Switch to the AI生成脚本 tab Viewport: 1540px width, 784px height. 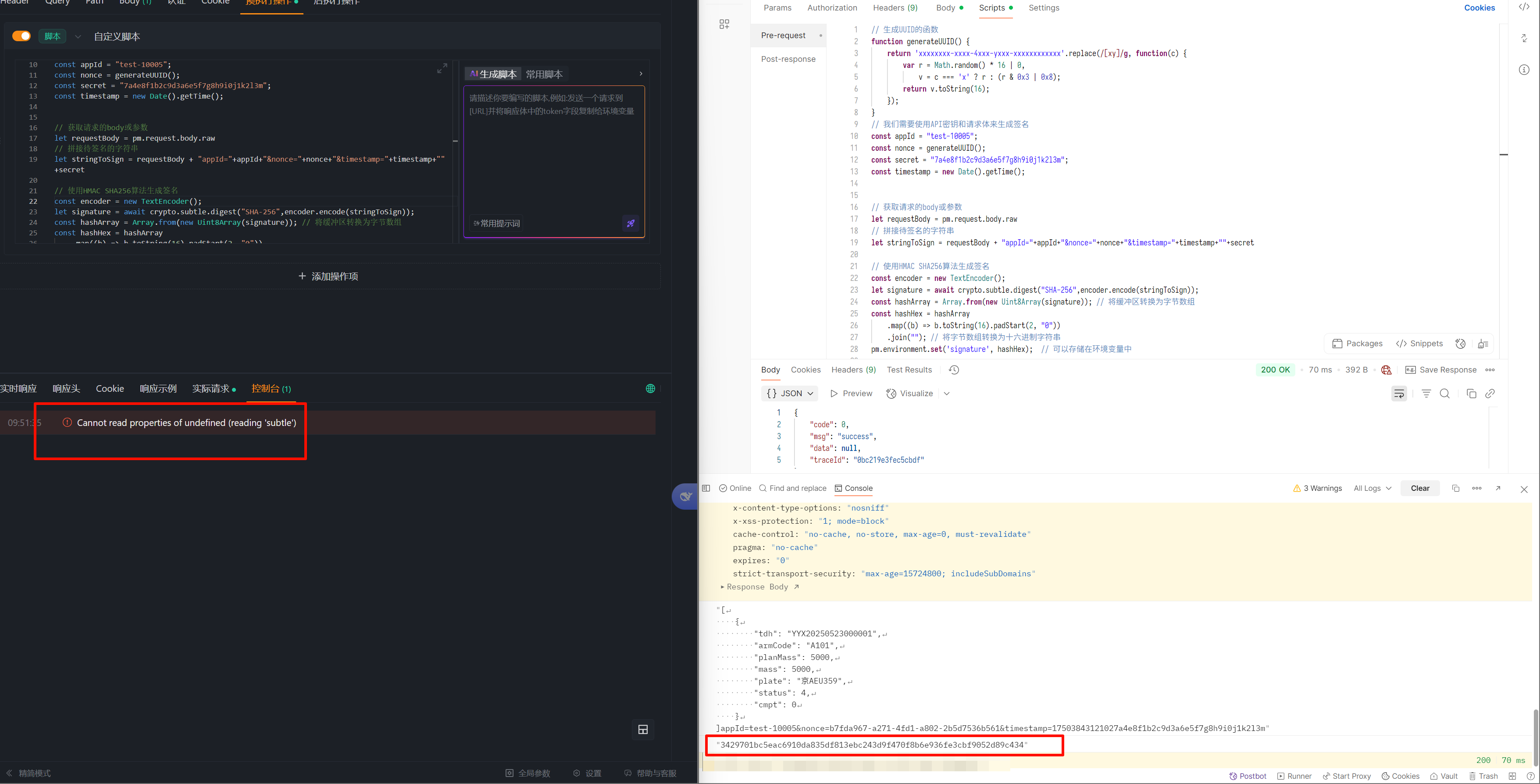(492, 74)
